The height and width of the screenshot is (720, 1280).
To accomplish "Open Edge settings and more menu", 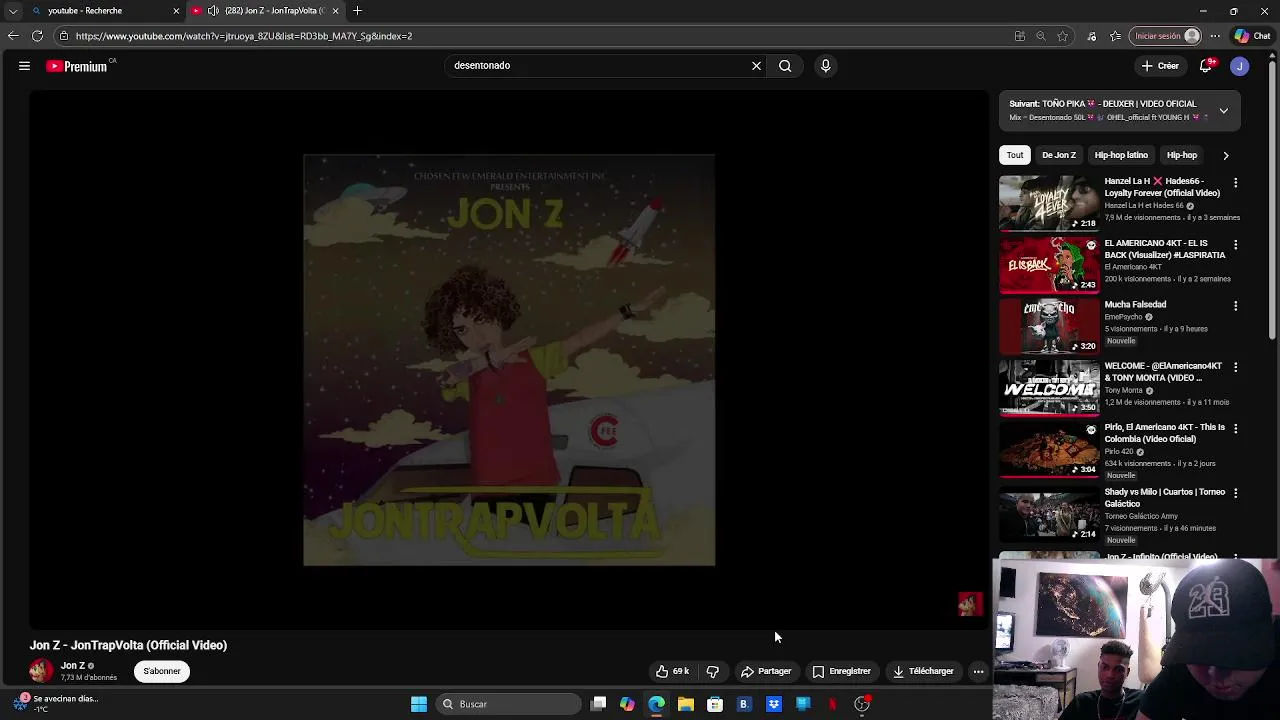I will (x=1215, y=36).
